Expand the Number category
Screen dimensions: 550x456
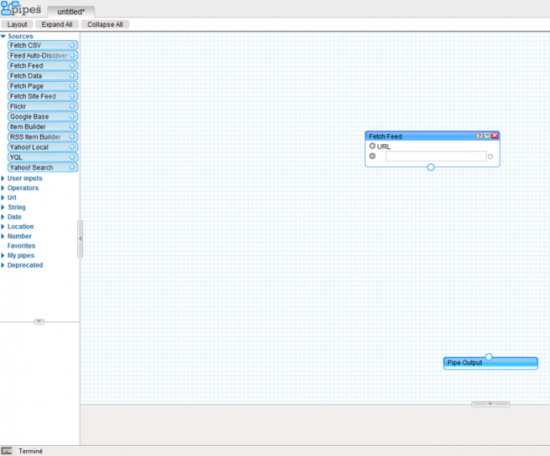pyautogui.click(x=3, y=236)
